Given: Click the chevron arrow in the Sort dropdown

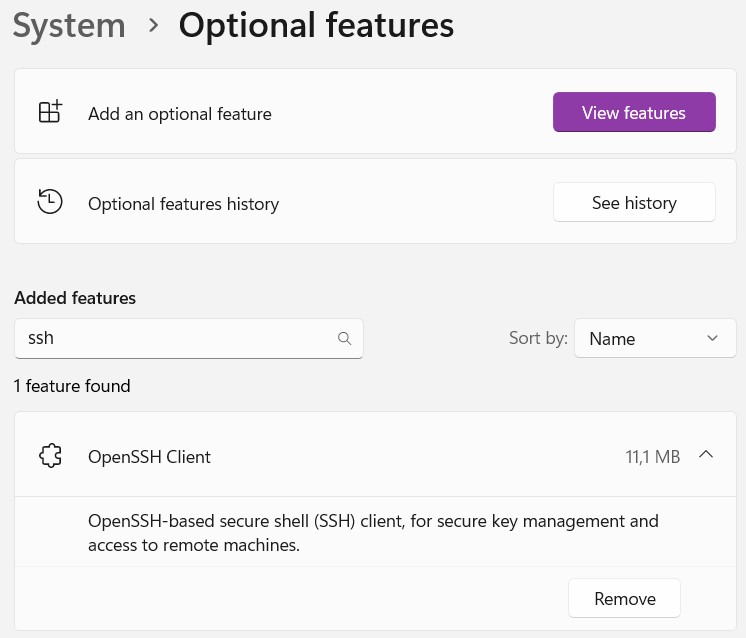Looking at the screenshot, I should click(712, 338).
